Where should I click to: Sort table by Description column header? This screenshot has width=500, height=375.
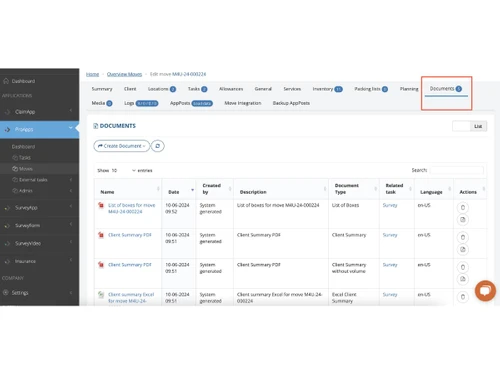click(281, 189)
